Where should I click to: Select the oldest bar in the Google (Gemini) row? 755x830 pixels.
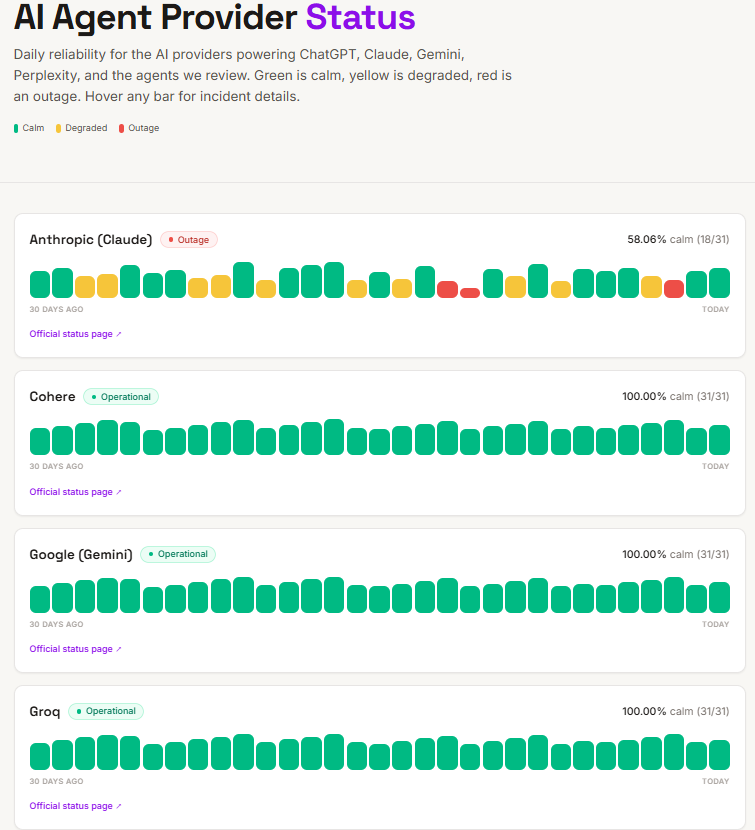pos(40,599)
